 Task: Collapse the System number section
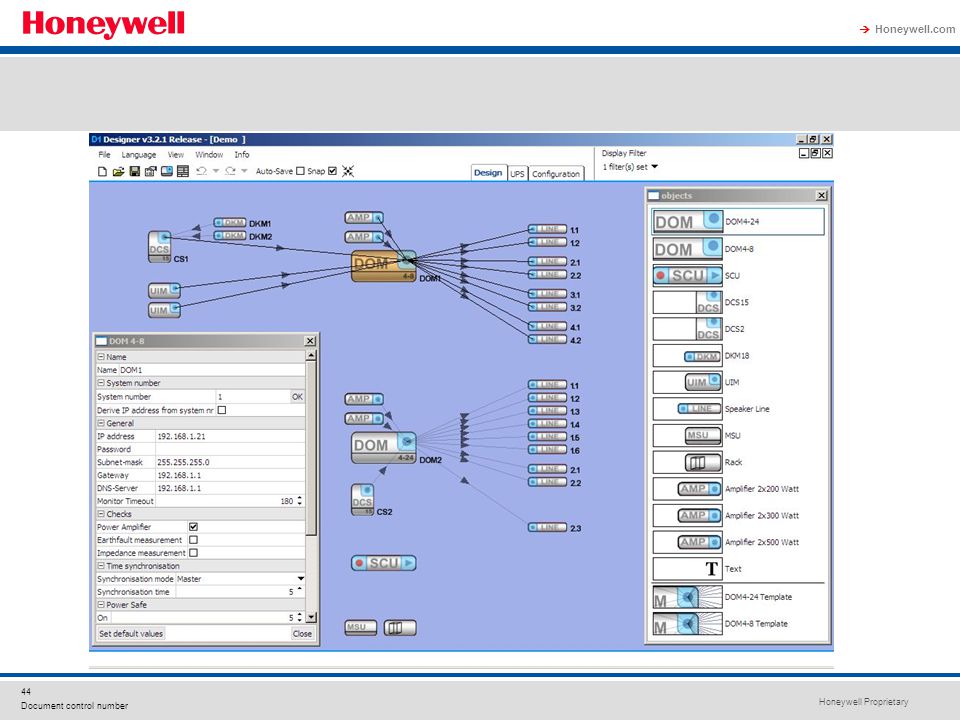(x=101, y=383)
